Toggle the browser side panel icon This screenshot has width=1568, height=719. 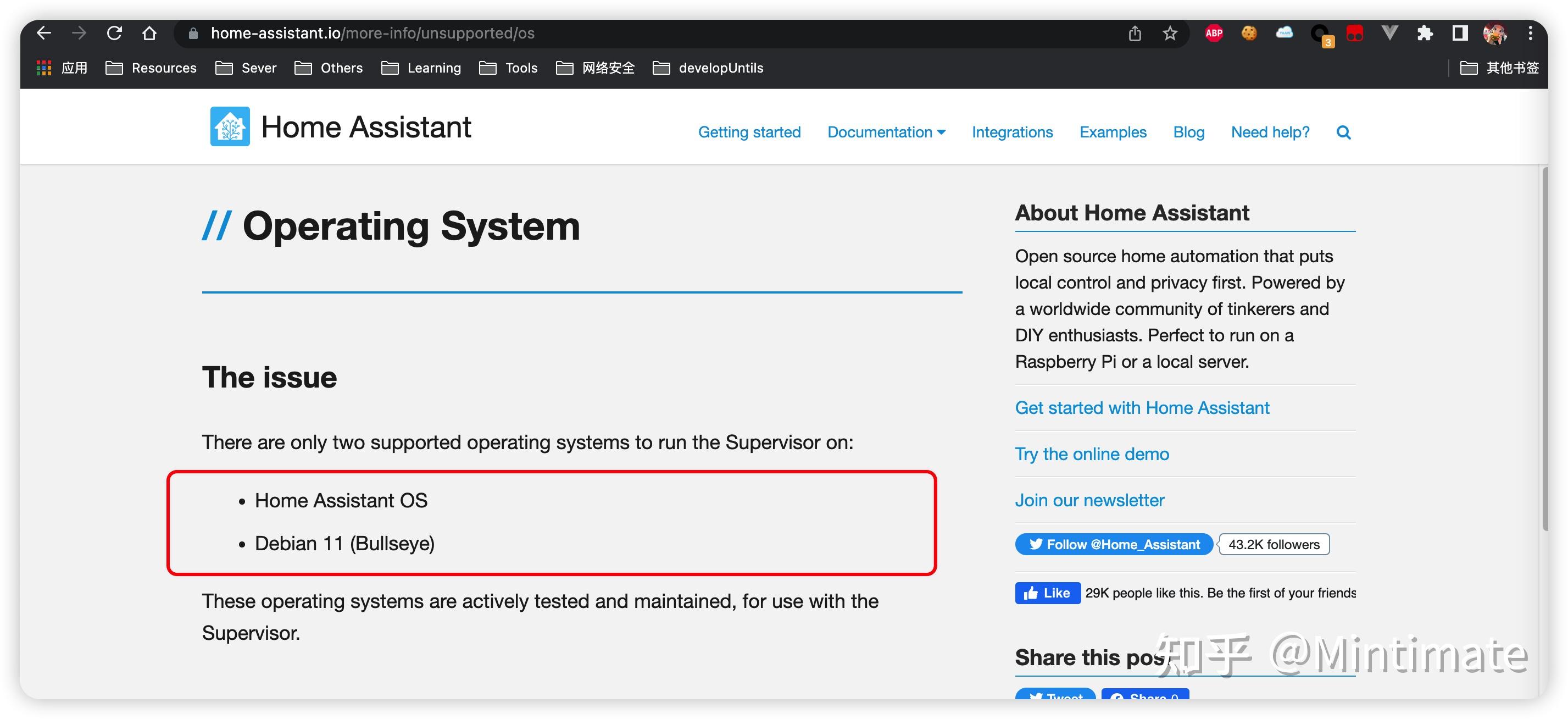click(1460, 33)
